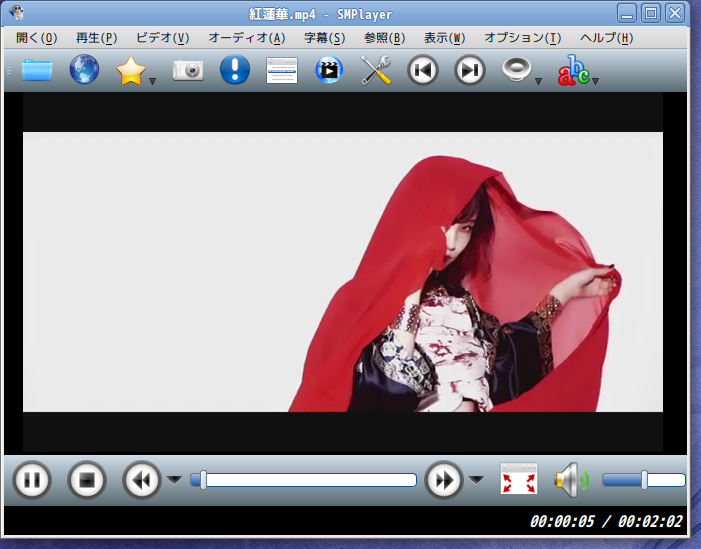Jump to previous track in toolbar
Image resolution: width=701 pixels, height=549 pixels.
coord(422,70)
